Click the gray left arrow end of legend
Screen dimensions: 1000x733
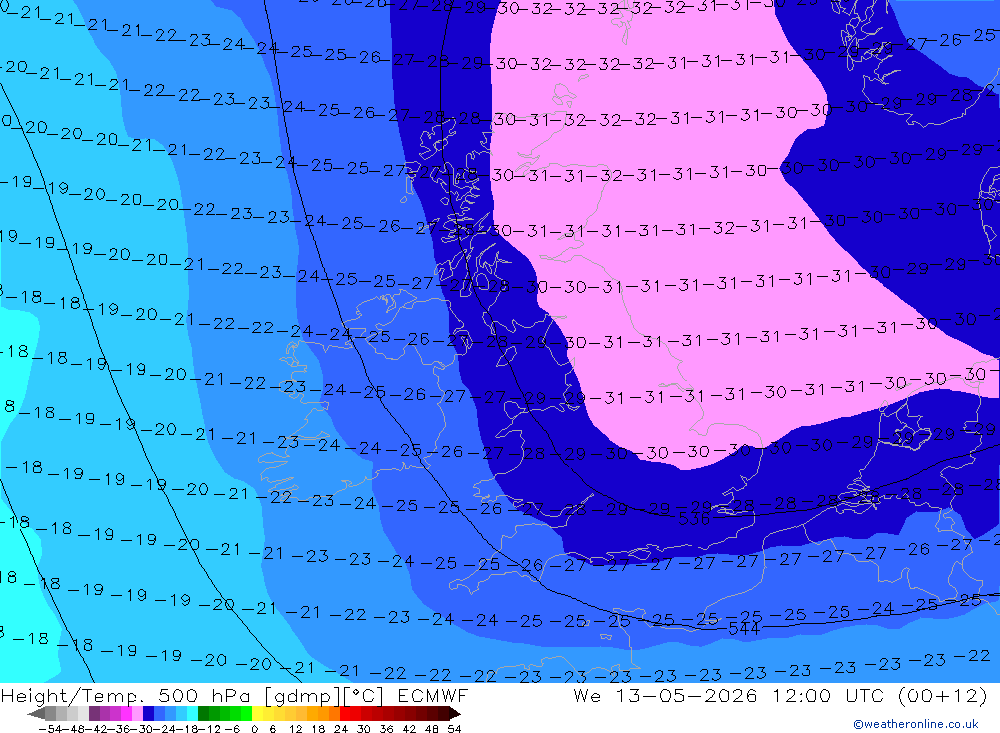36,714
